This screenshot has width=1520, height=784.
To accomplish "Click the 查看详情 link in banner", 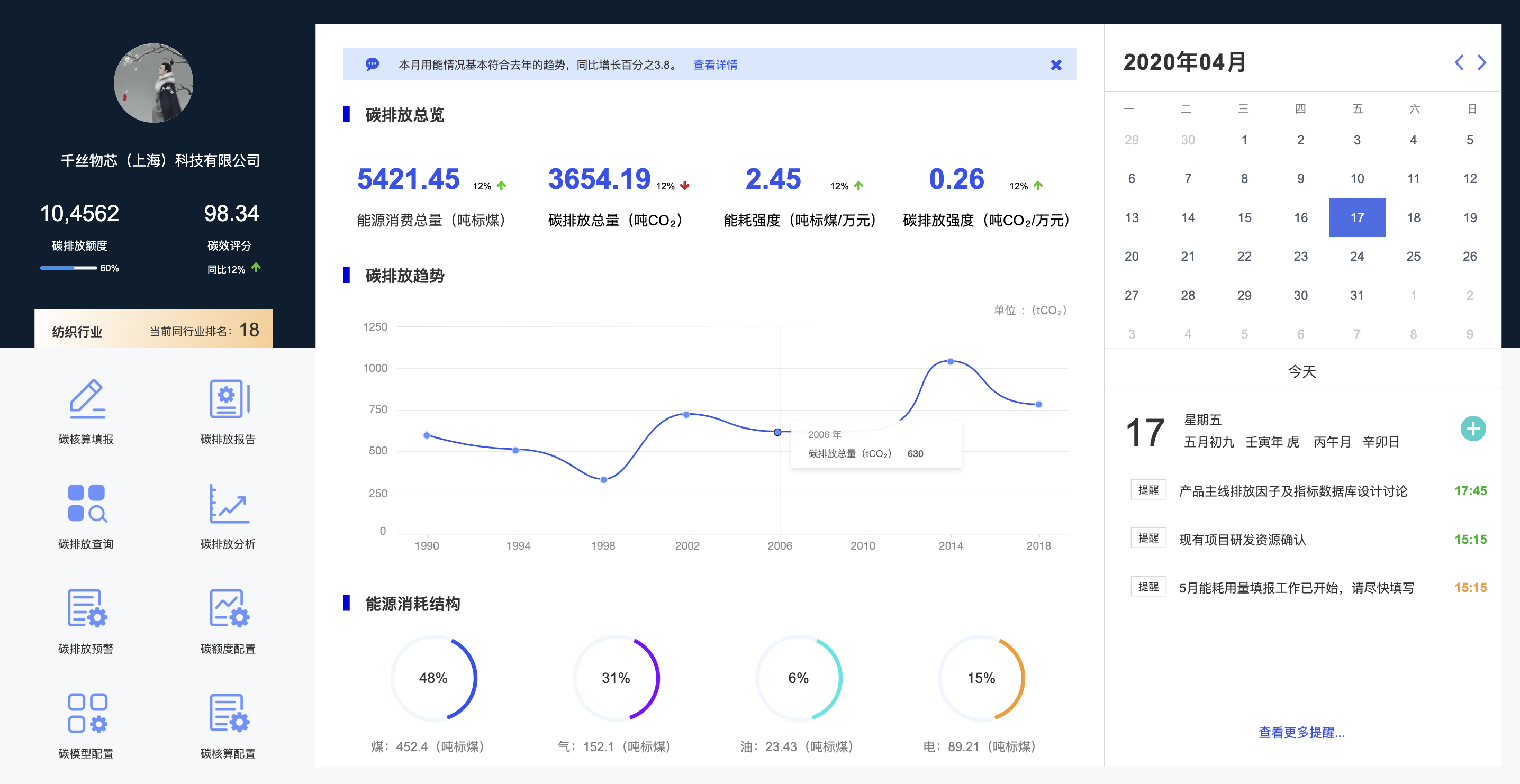I will 714,65.
